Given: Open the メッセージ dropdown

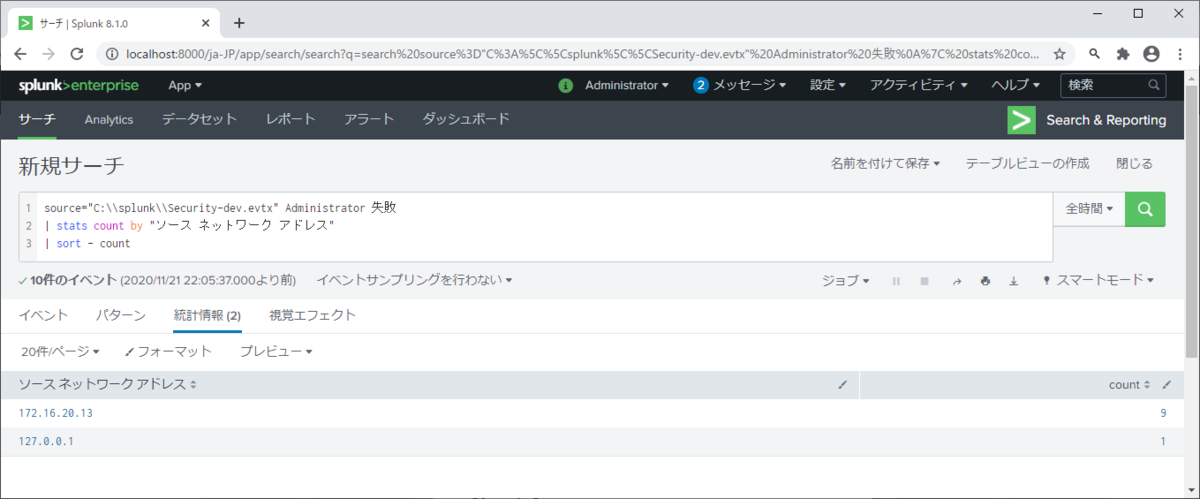Looking at the screenshot, I should tap(750, 86).
